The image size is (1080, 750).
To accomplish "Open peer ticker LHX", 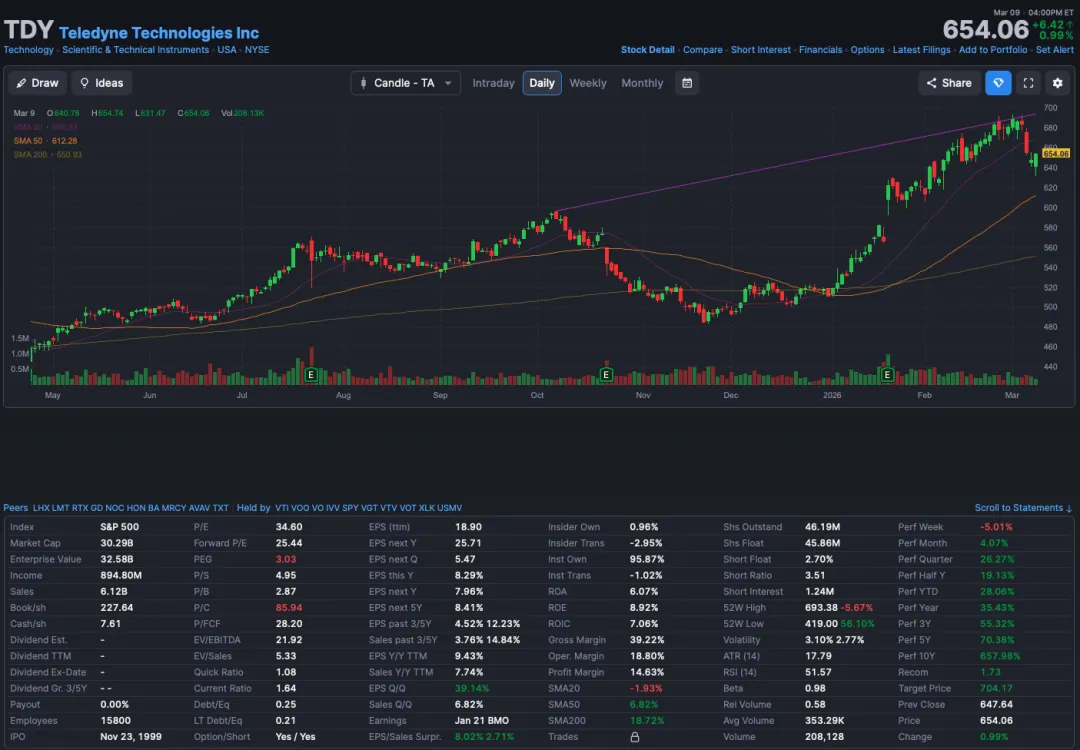I will [x=41, y=508].
